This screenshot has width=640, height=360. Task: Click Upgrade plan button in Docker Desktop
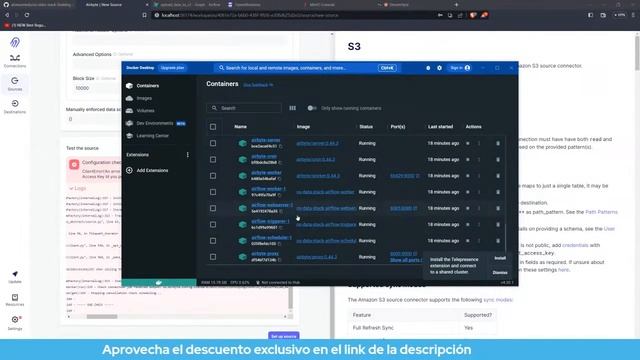pyautogui.click(x=172, y=68)
